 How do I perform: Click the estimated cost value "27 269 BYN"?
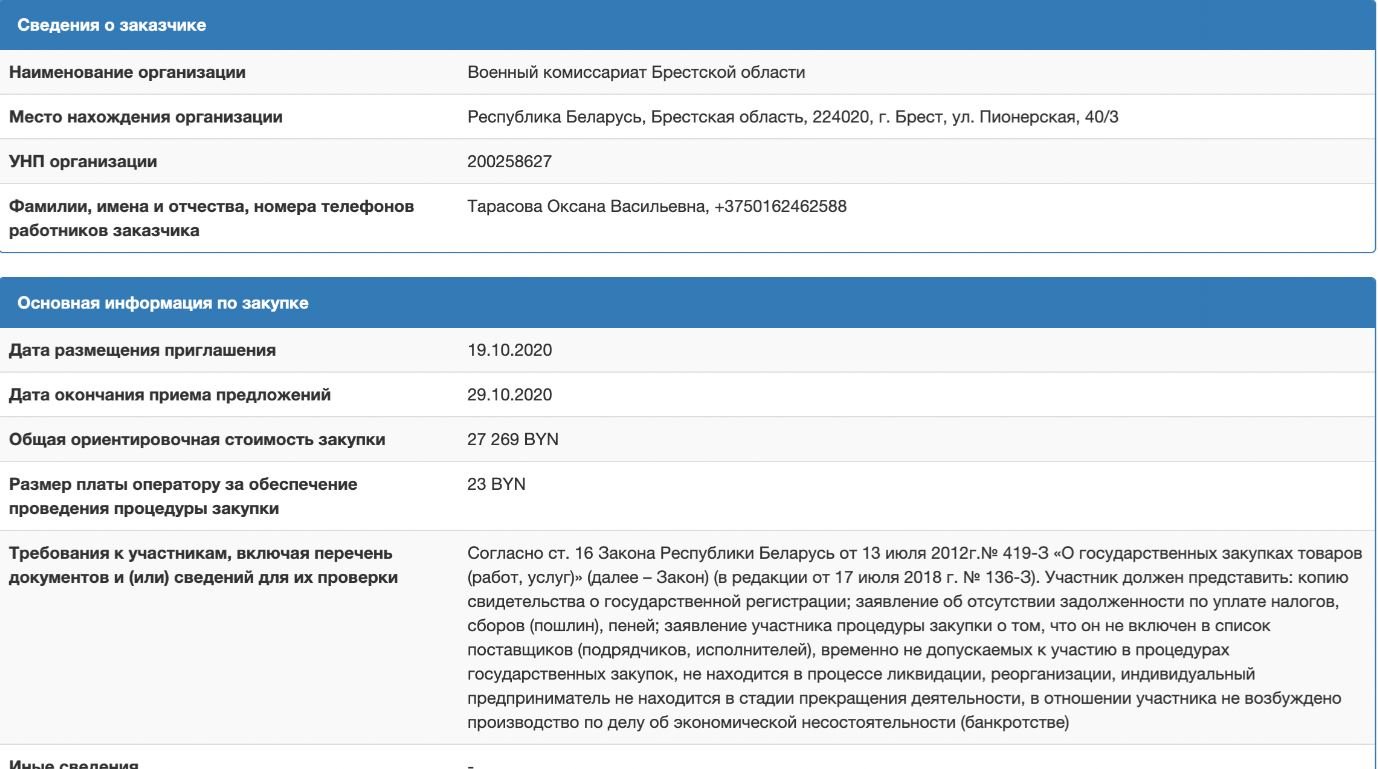(513, 440)
